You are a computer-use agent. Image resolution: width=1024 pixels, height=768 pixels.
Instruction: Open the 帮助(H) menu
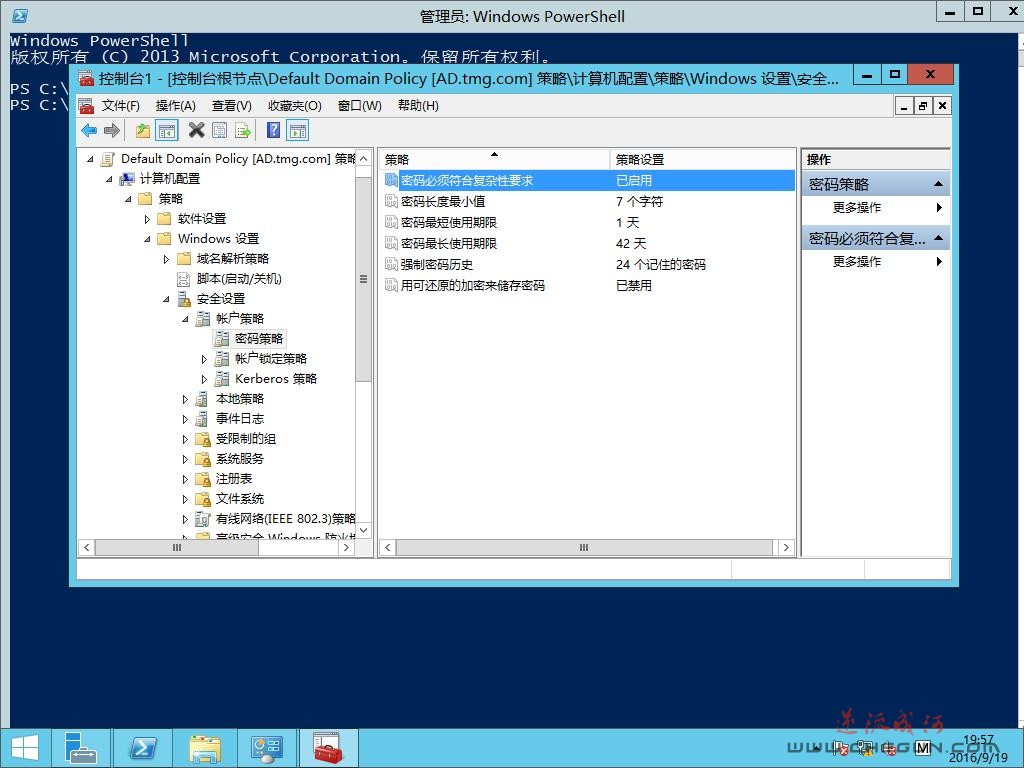tap(419, 106)
